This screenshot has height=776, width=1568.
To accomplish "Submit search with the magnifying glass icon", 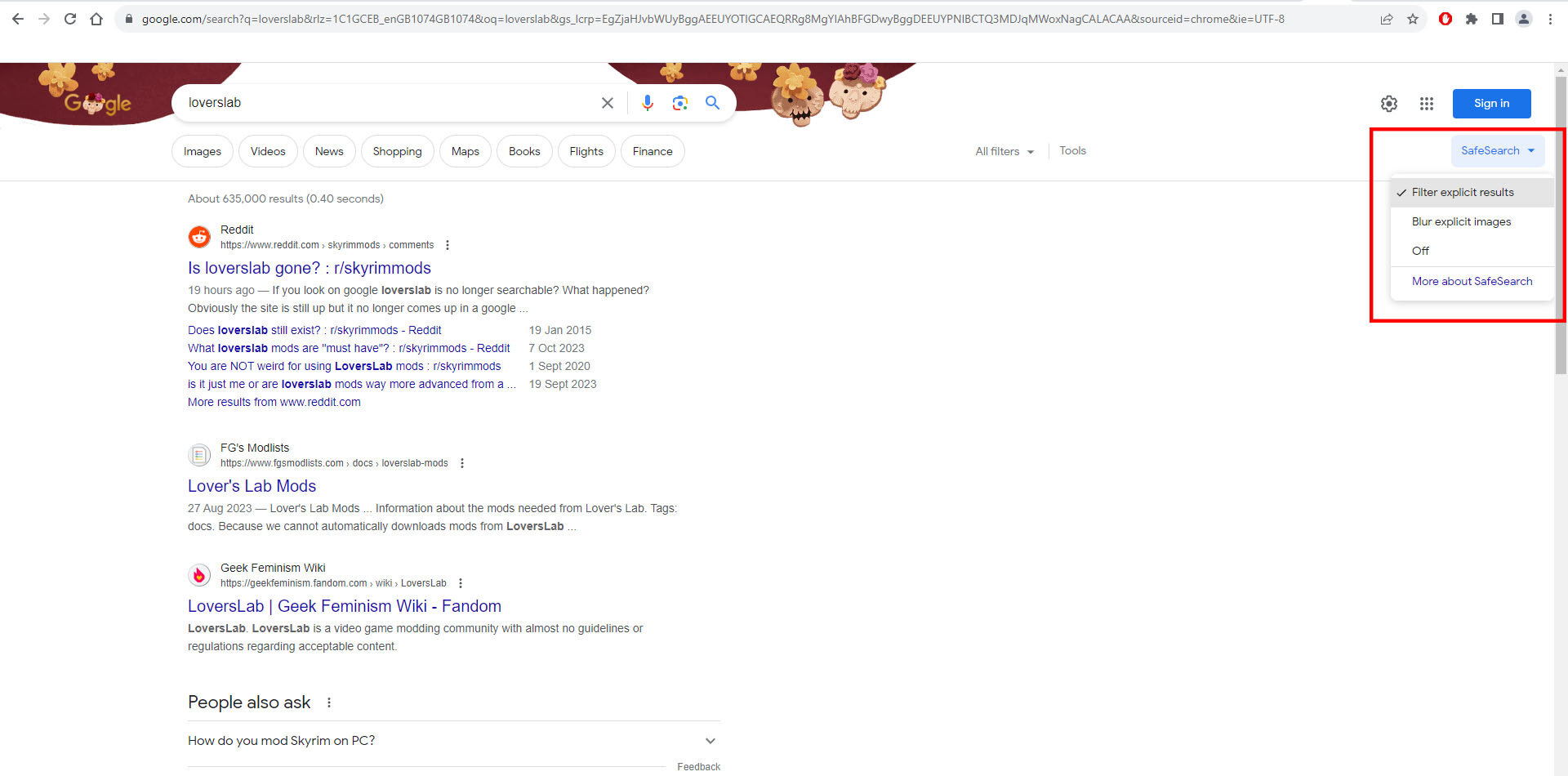I will click(713, 103).
